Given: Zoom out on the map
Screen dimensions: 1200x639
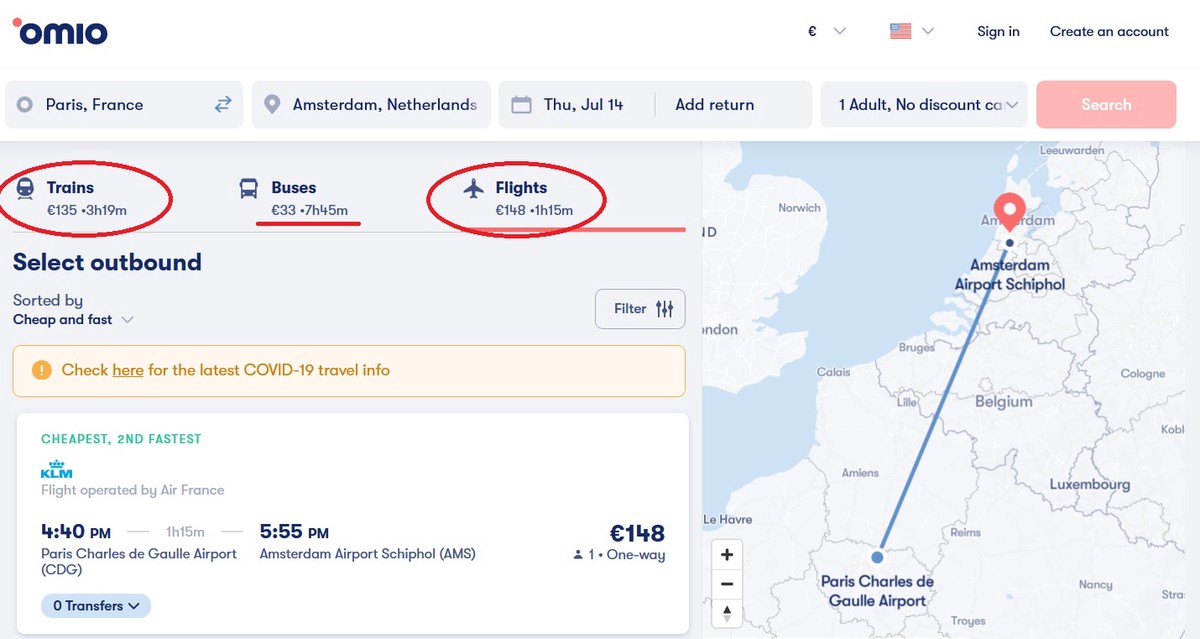Looking at the screenshot, I should (x=727, y=584).
